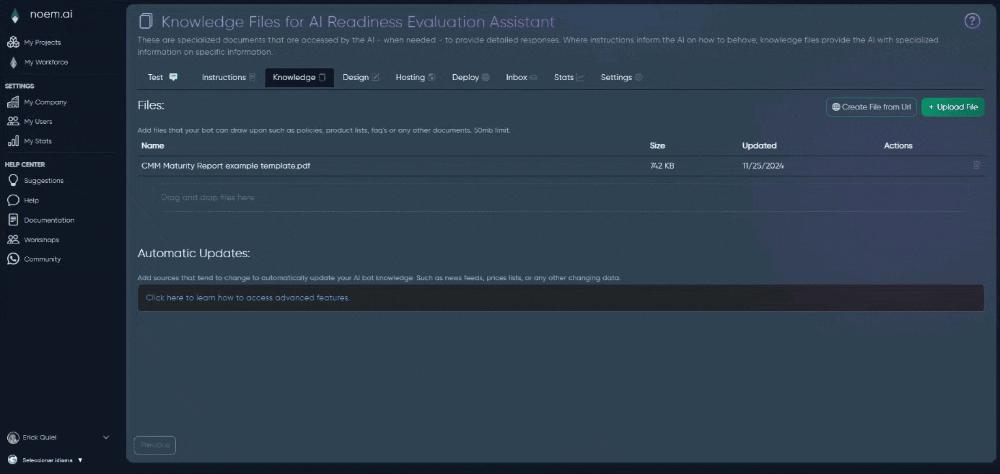
Task: Open the Deploy tab
Action: click(470, 77)
